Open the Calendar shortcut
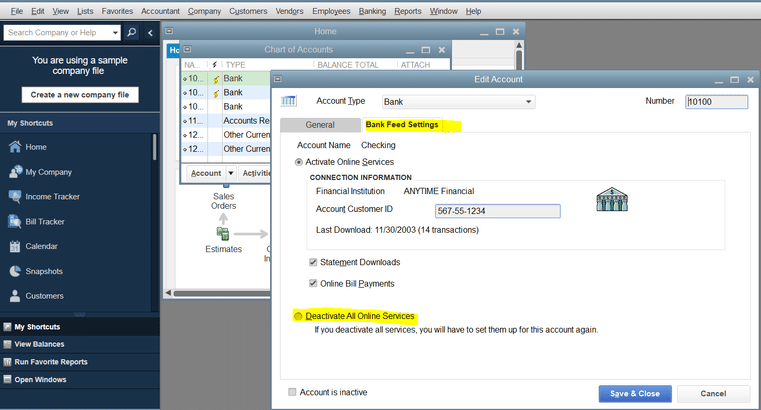The width and height of the screenshot is (761, 410). [41, 246]
